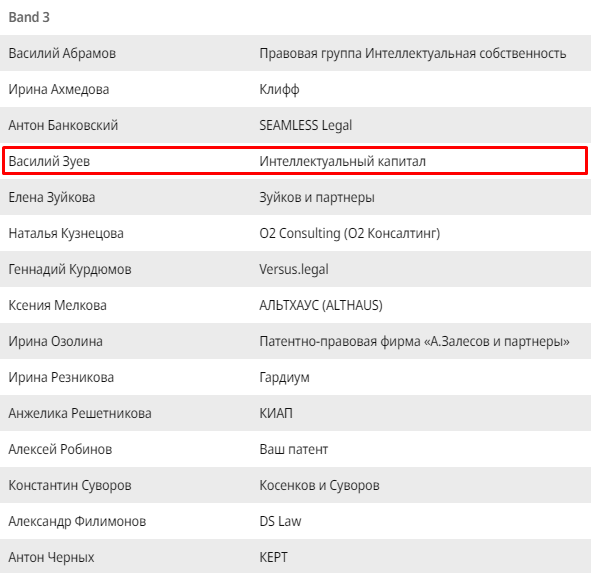Select Елена Зуйкова name
This screenshot has width=591, height=573.
tap(52, 197)
